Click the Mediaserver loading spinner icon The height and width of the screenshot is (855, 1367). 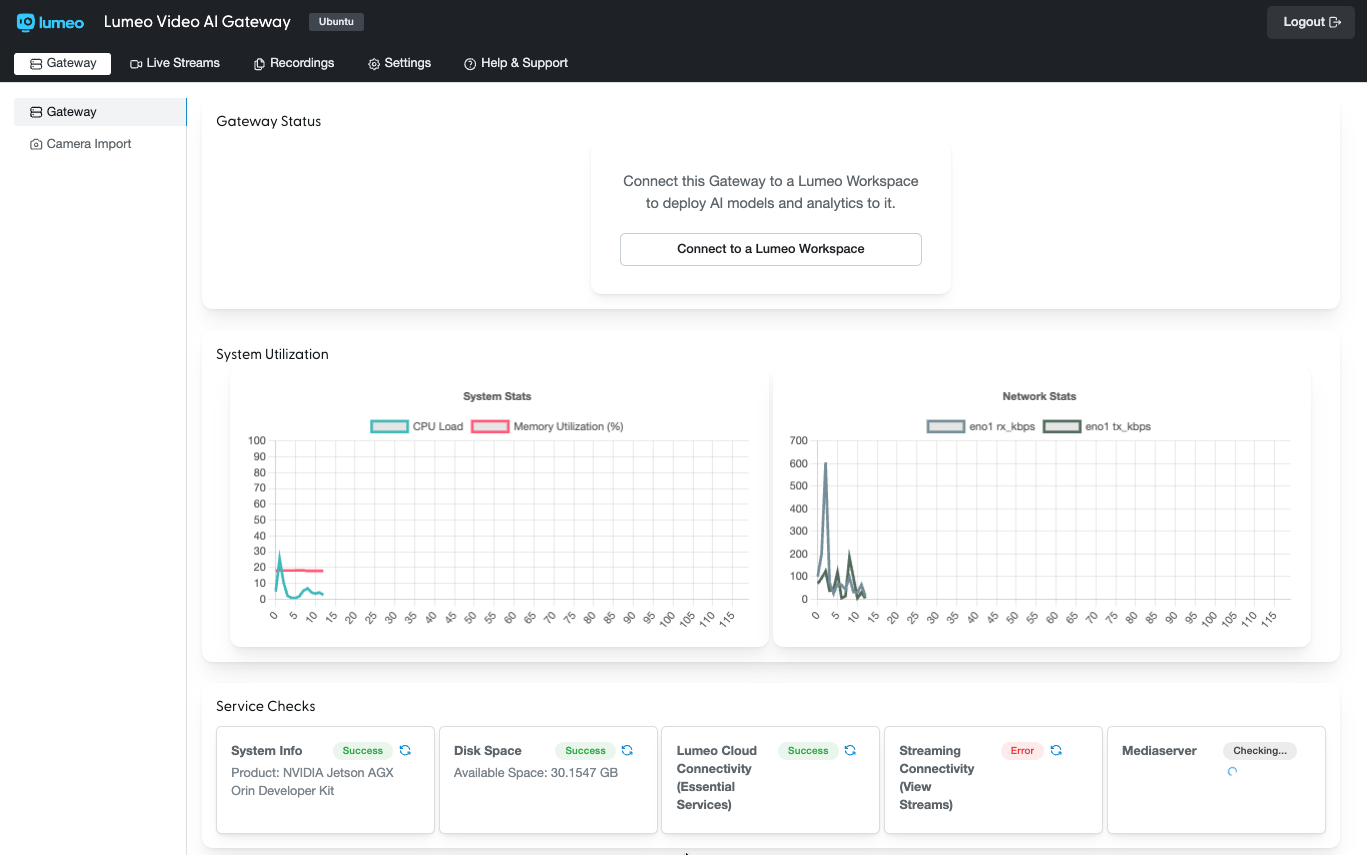pos(1232,771)
